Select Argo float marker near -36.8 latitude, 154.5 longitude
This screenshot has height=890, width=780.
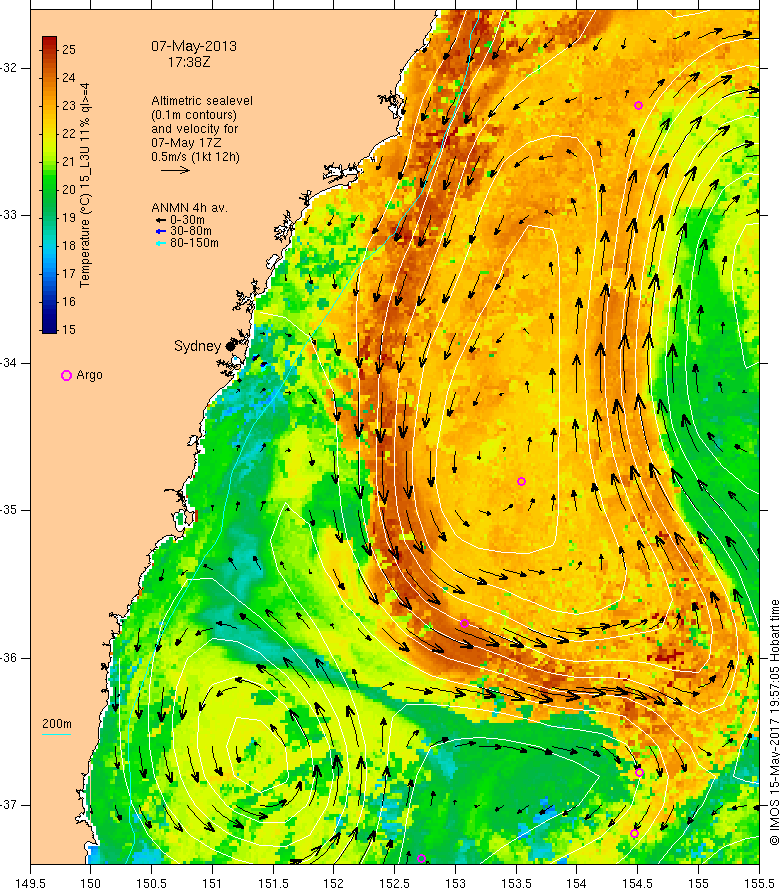(x=639, y=773)
